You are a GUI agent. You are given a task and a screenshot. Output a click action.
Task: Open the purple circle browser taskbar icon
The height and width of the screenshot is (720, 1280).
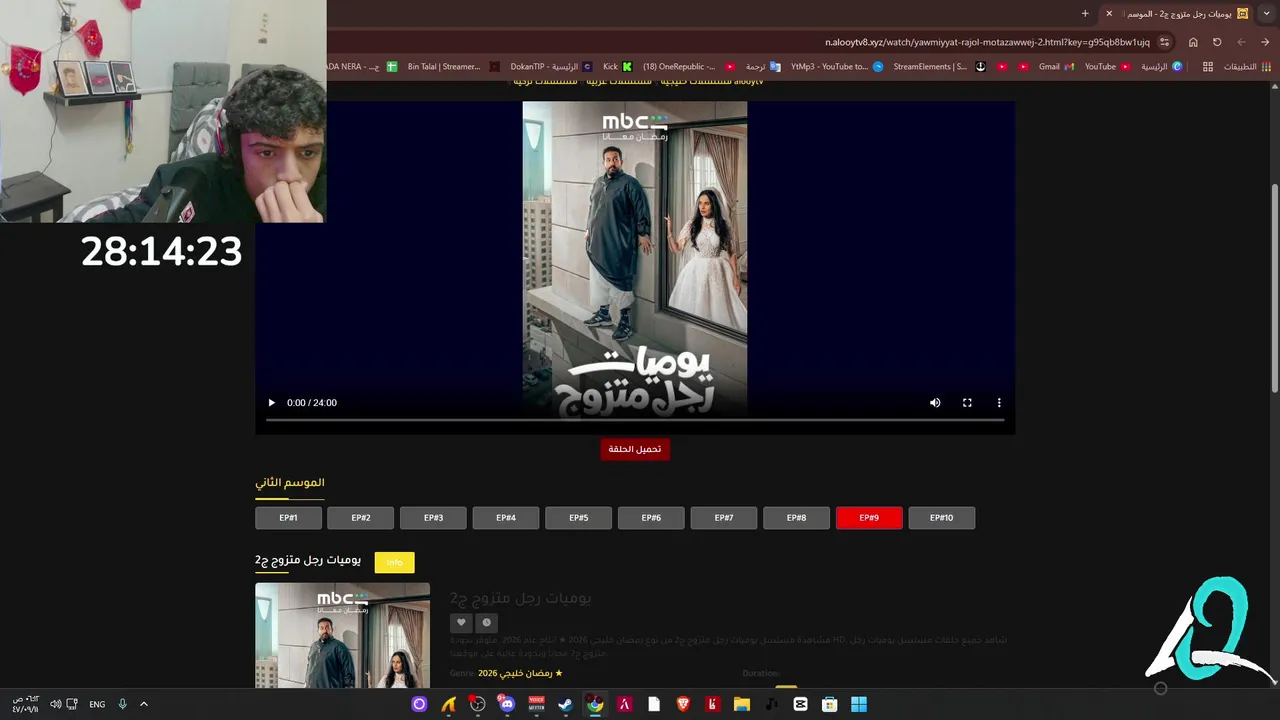[x=419, y=704]
